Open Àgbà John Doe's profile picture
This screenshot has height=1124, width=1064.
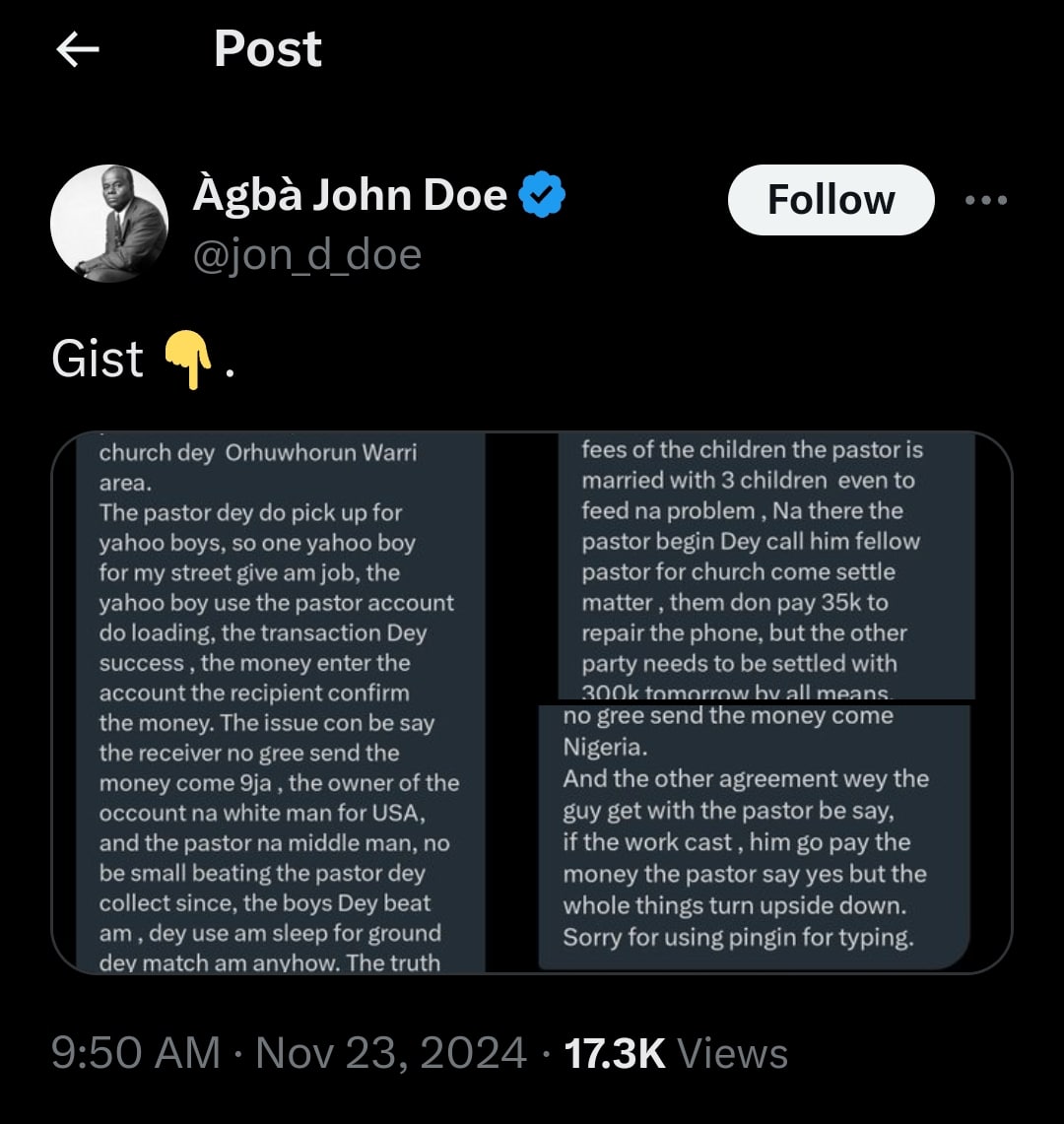pyautogui.click(x=109, y=224)
